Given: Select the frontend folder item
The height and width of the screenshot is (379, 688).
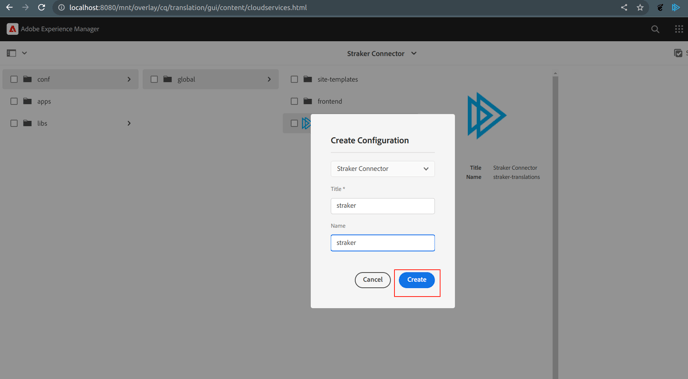Looking at the screenshot, I should [329, 101].
